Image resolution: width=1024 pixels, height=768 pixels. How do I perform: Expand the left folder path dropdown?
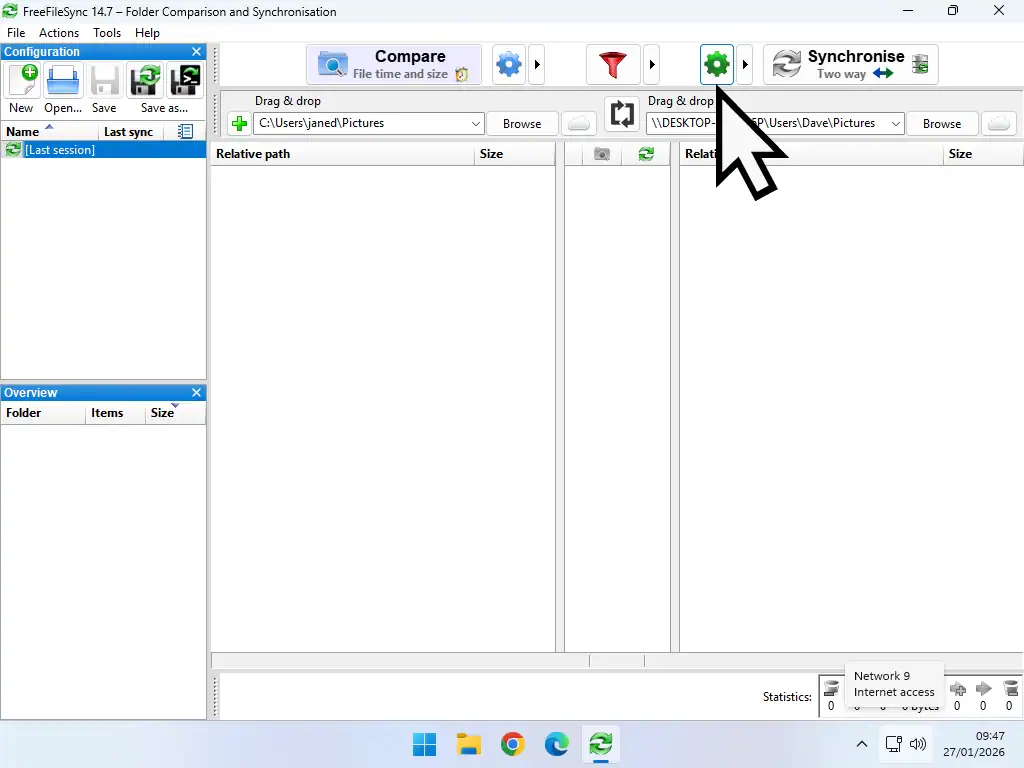(476, 124)
